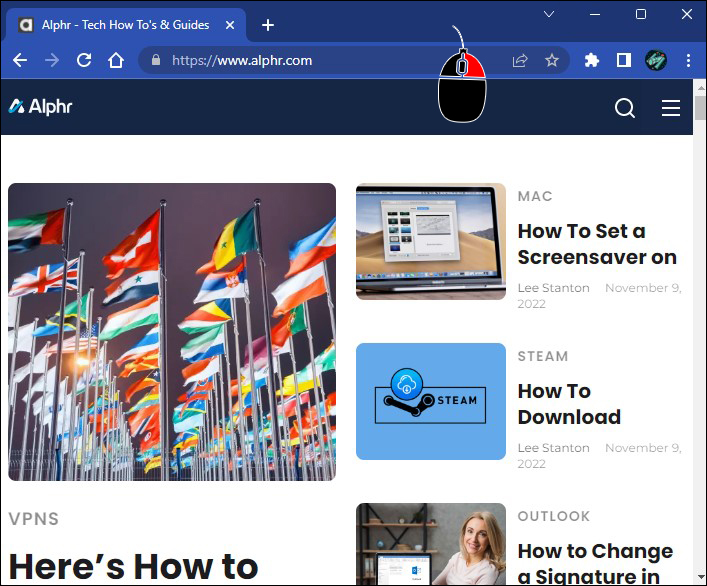Toggle the browser side panel
The image size is (707, 586).
[624, 60]
